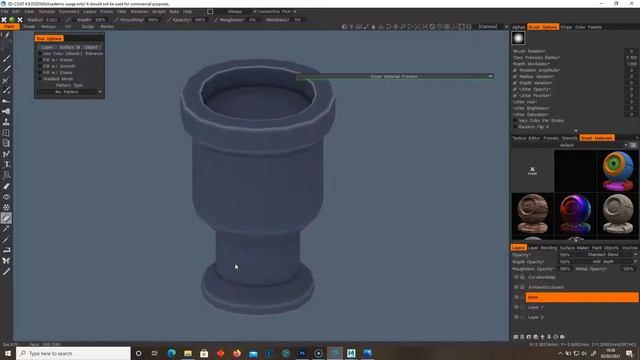Toggle Fill w/ Freeze checkbox
Screen dimensions: 640x360
(40, 60)
